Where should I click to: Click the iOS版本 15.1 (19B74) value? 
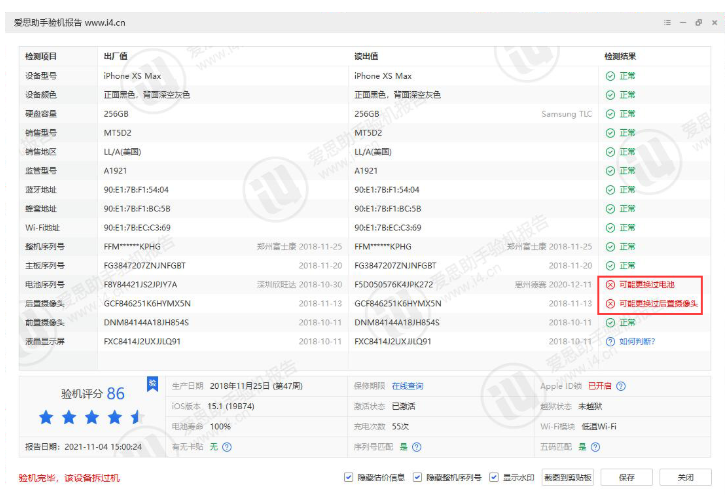(x=231, y=407)
